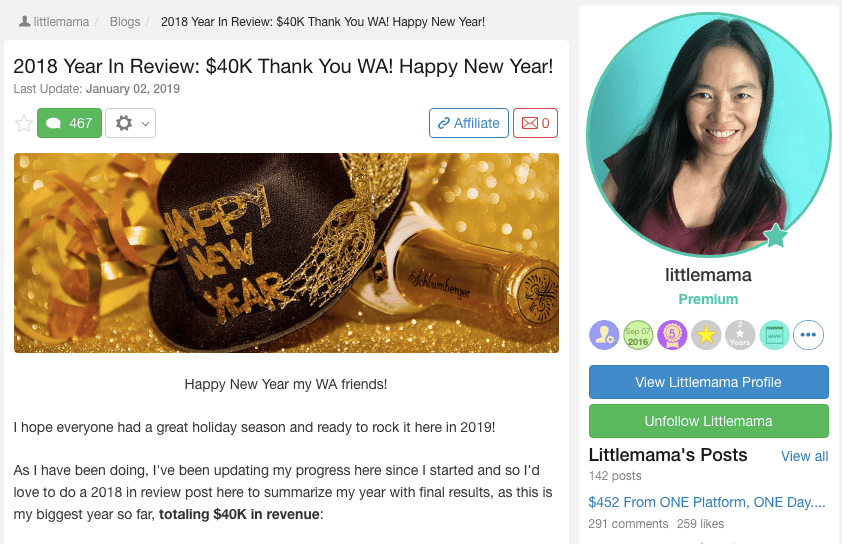Image resolution: width=842 pixels, height=544 pixels.
Task: Click View Littlemama Profile button
Action: point(709,382)
